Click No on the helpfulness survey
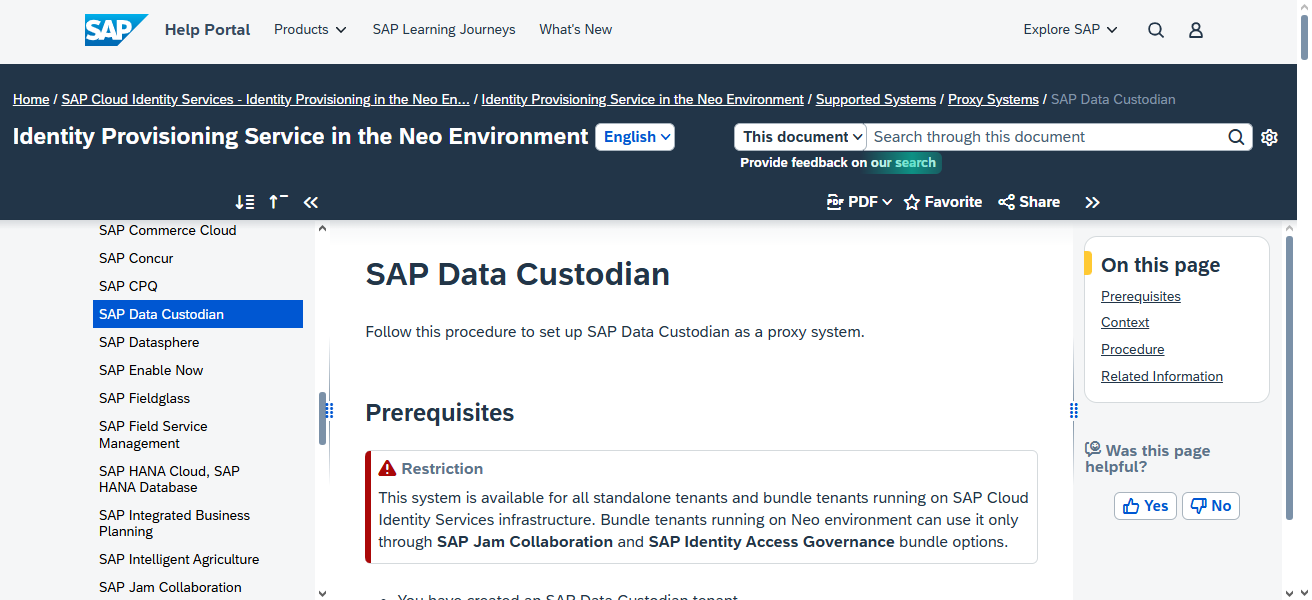This screenshot has height=600, width=1312. pyautogui.click(x=1210, y=505)
